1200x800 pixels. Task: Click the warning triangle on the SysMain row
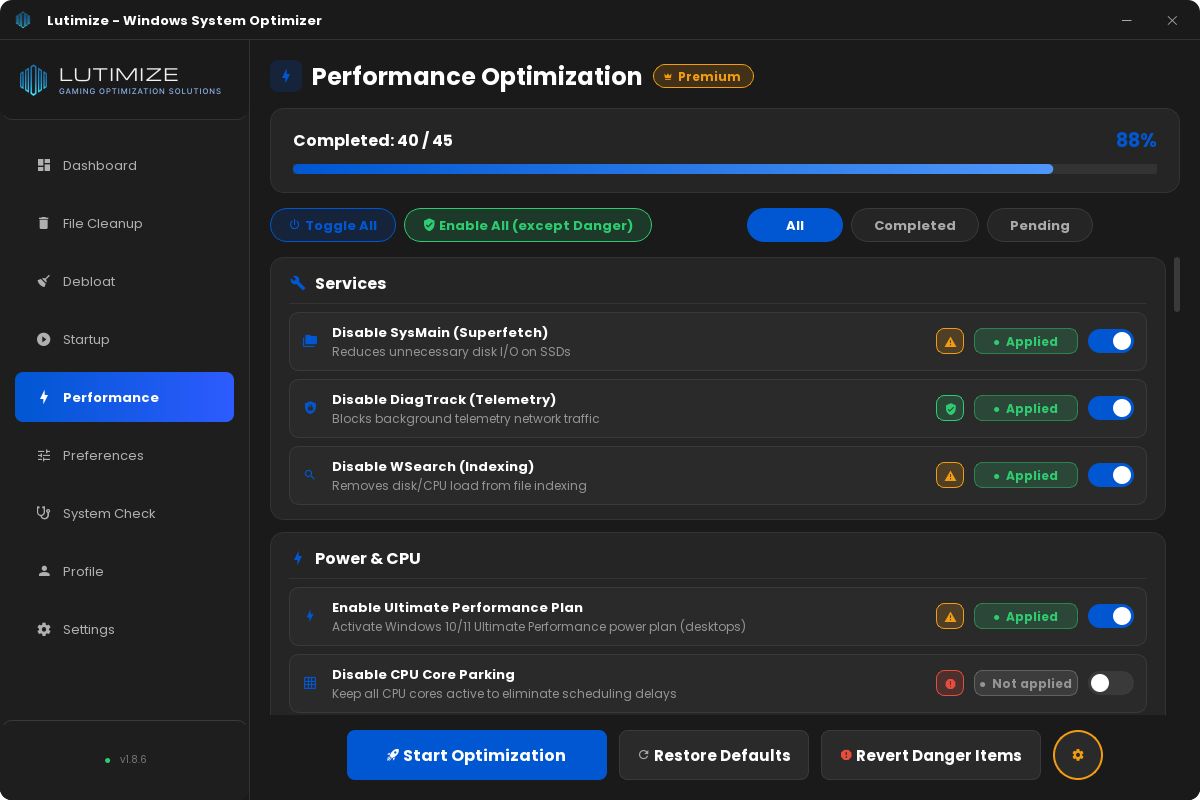coord(950,341)
